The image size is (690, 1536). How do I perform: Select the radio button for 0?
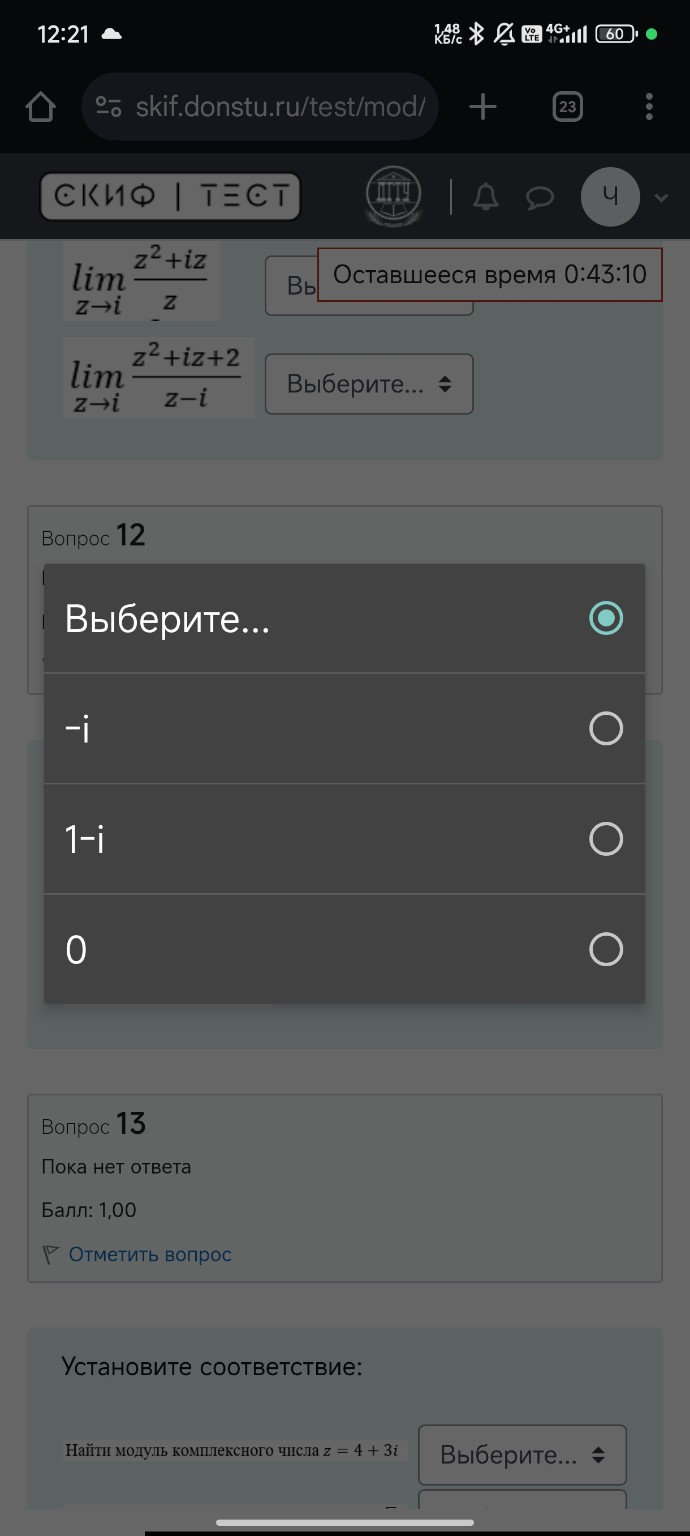point(606,949)
